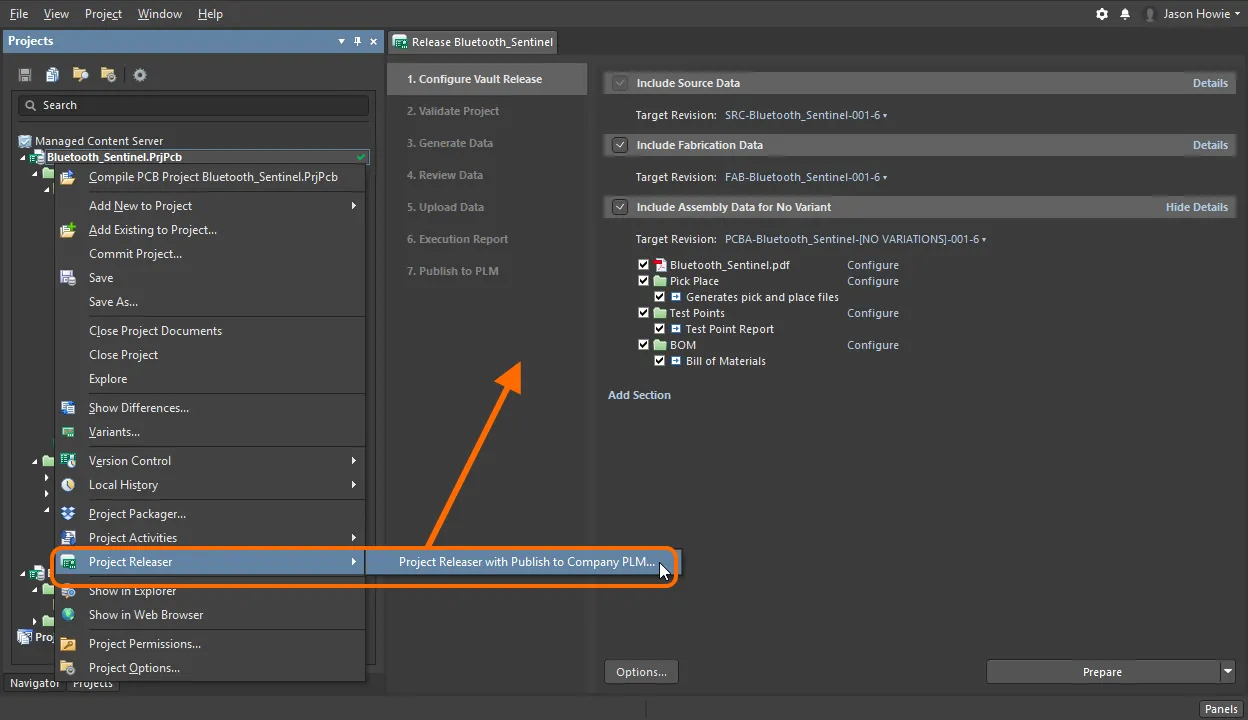The image size is (1248, 720).
Task: Open the FAB-Bluetooth_Sentinel-001-6 revision dropdown
Action: 806,177
